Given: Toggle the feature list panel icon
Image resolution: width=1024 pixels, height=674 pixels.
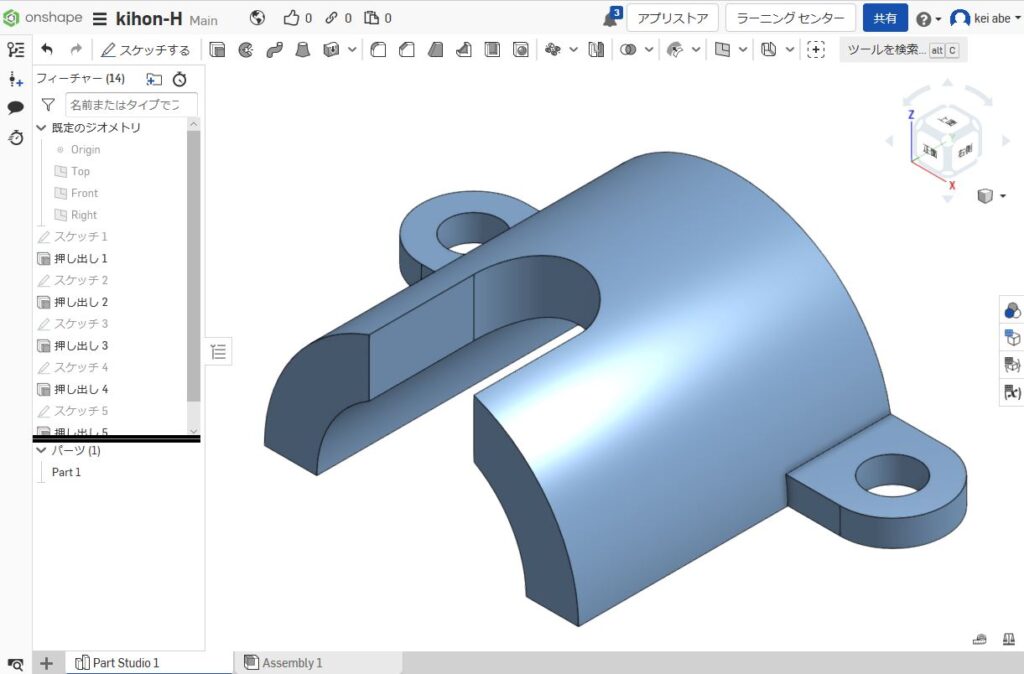Looking at the screenshot, I should point(16,50).
